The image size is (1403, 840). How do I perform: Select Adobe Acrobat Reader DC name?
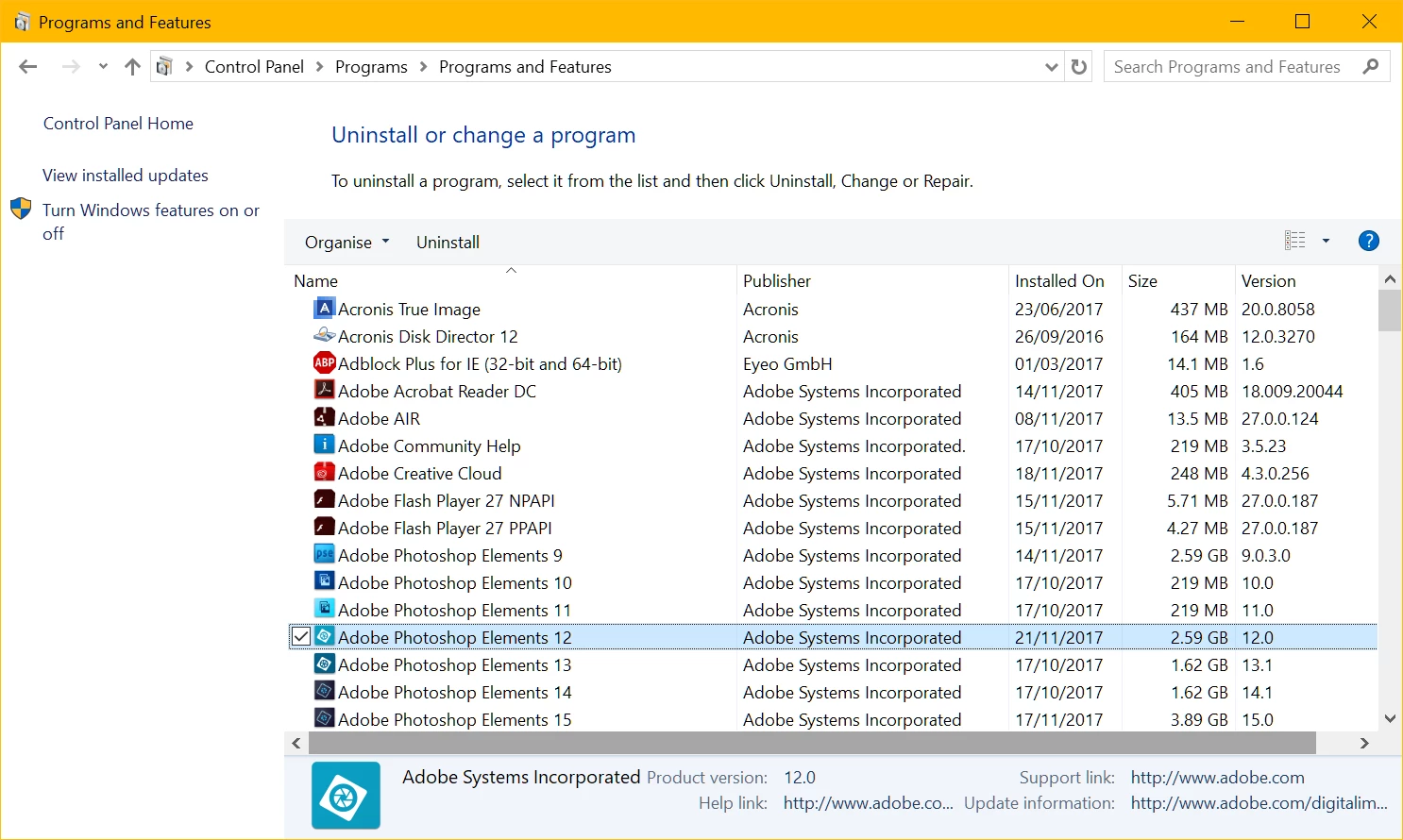[x=436, y=391]
